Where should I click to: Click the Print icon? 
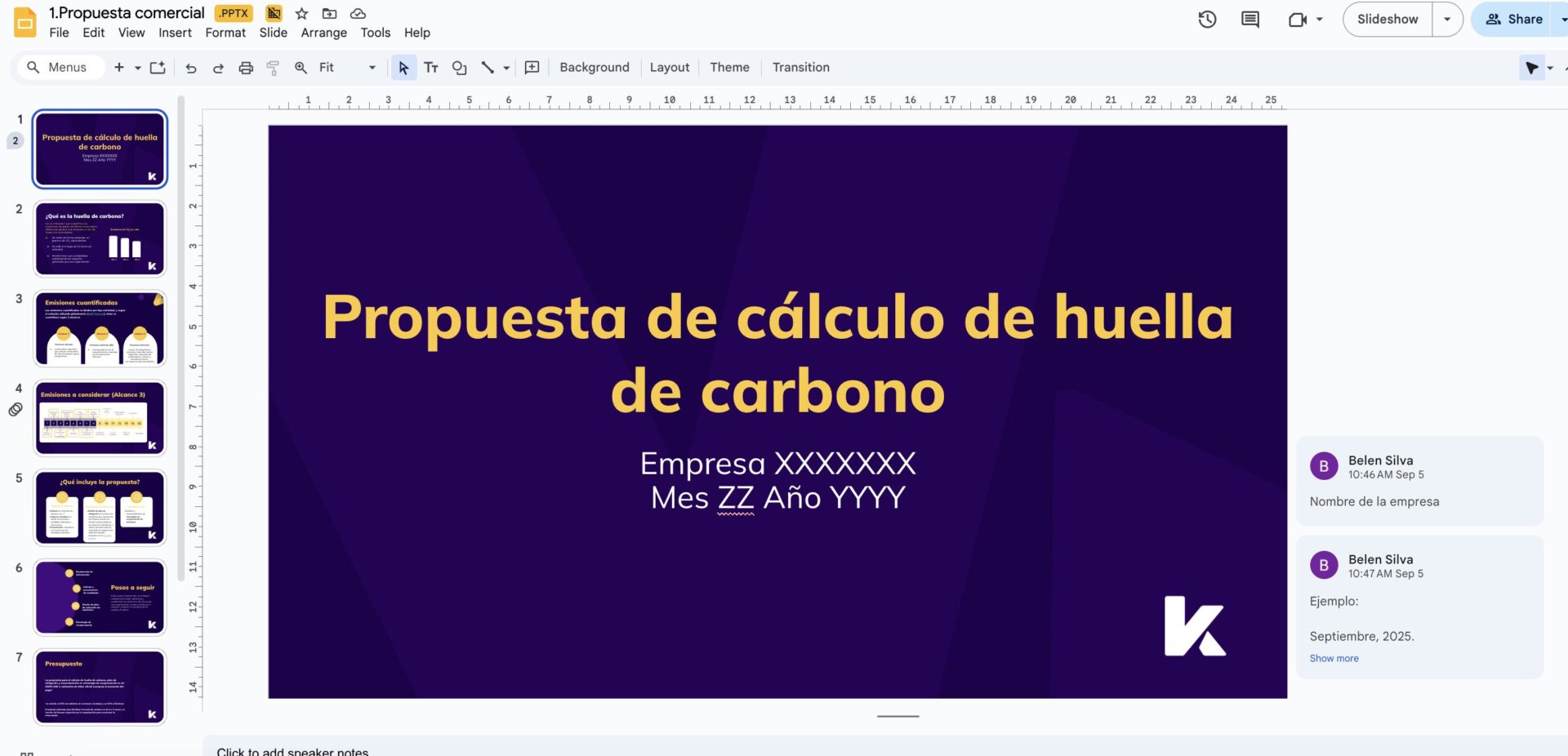point(246,68)
